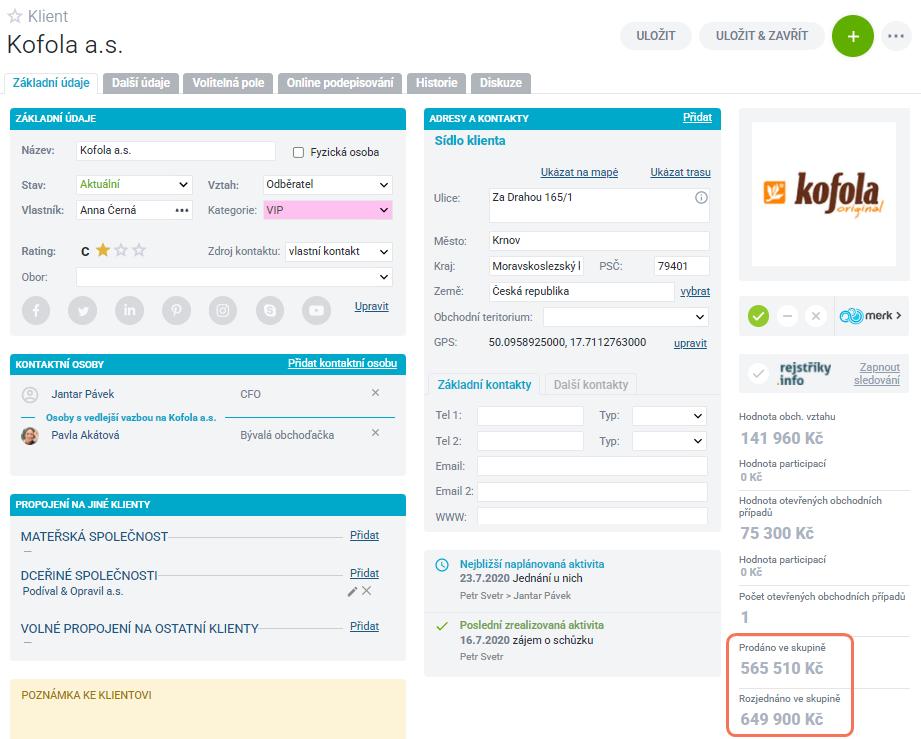Click Přidat next to Dceřiné společnosti
Screen dimensions: 921x739
click(364, 573)
